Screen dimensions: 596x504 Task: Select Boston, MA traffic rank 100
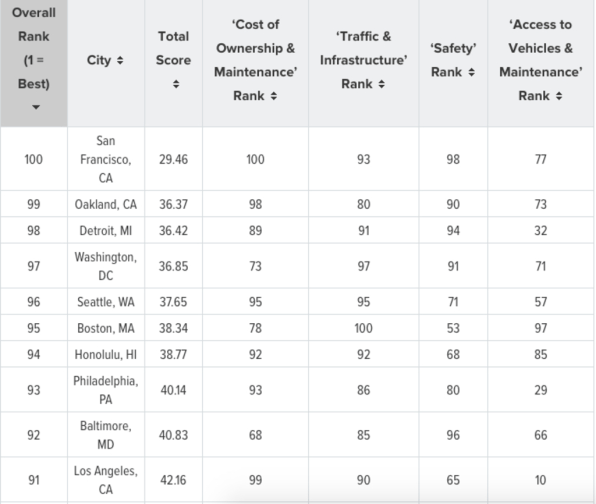click(x=363, y=328)
